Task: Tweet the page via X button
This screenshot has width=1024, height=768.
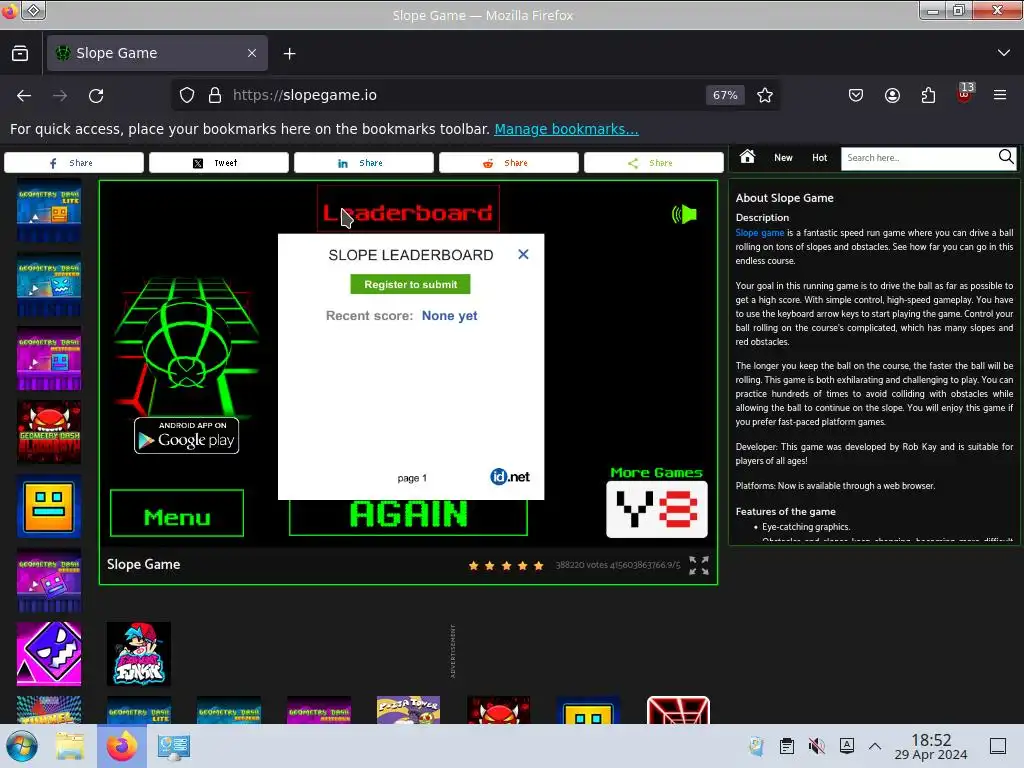Action: coord(219,163)
